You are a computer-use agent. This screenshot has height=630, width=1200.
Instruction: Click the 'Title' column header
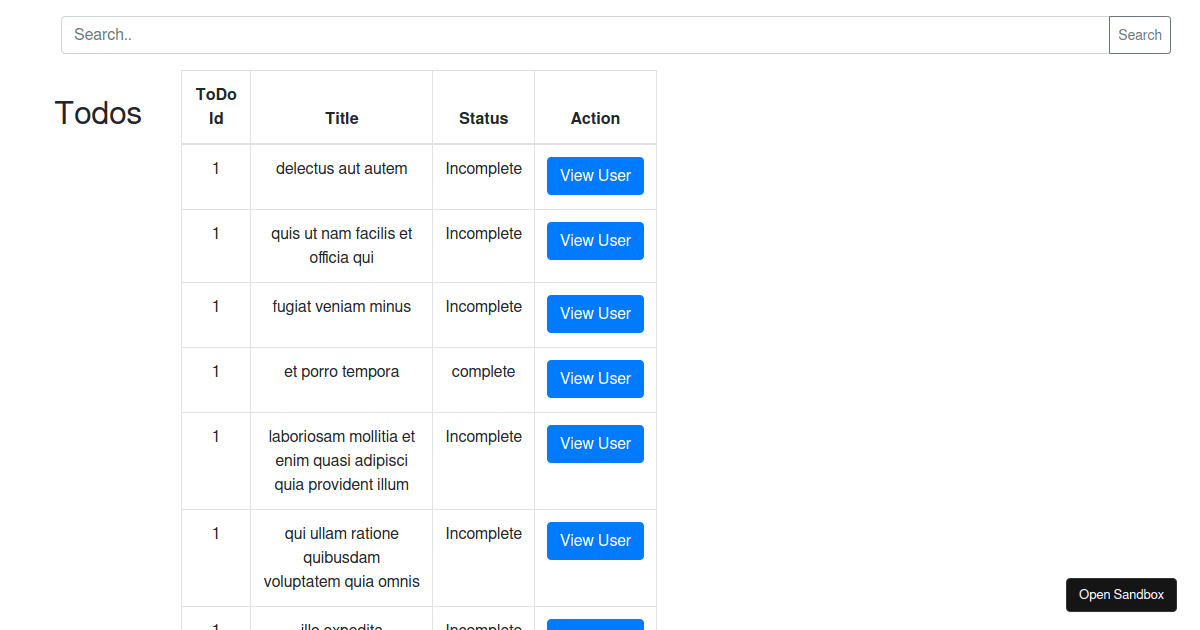[x=341, y=118]
